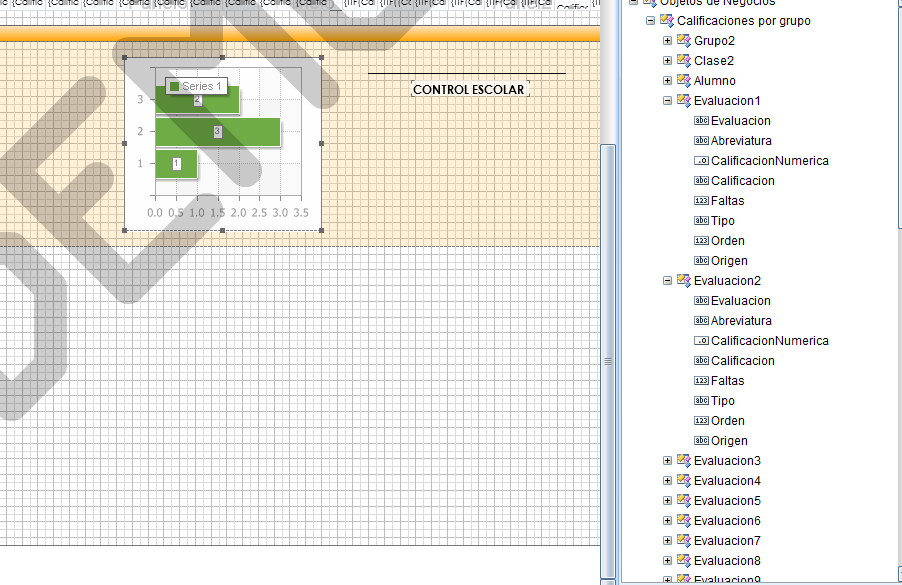Click abc icon of Calificacion under Evaluacion1

[701, 181]
